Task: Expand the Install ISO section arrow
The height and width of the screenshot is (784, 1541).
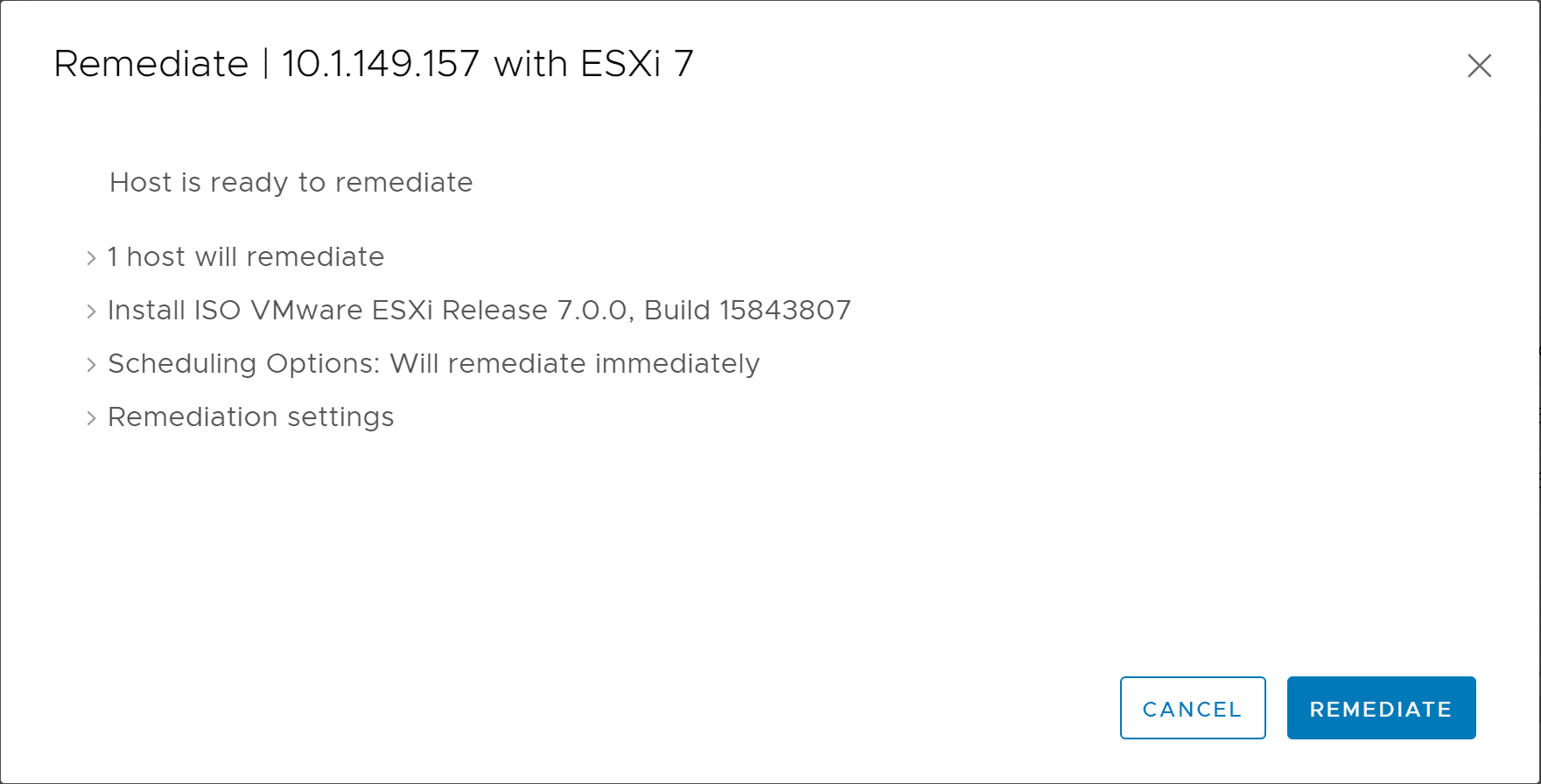Action: 91,311
